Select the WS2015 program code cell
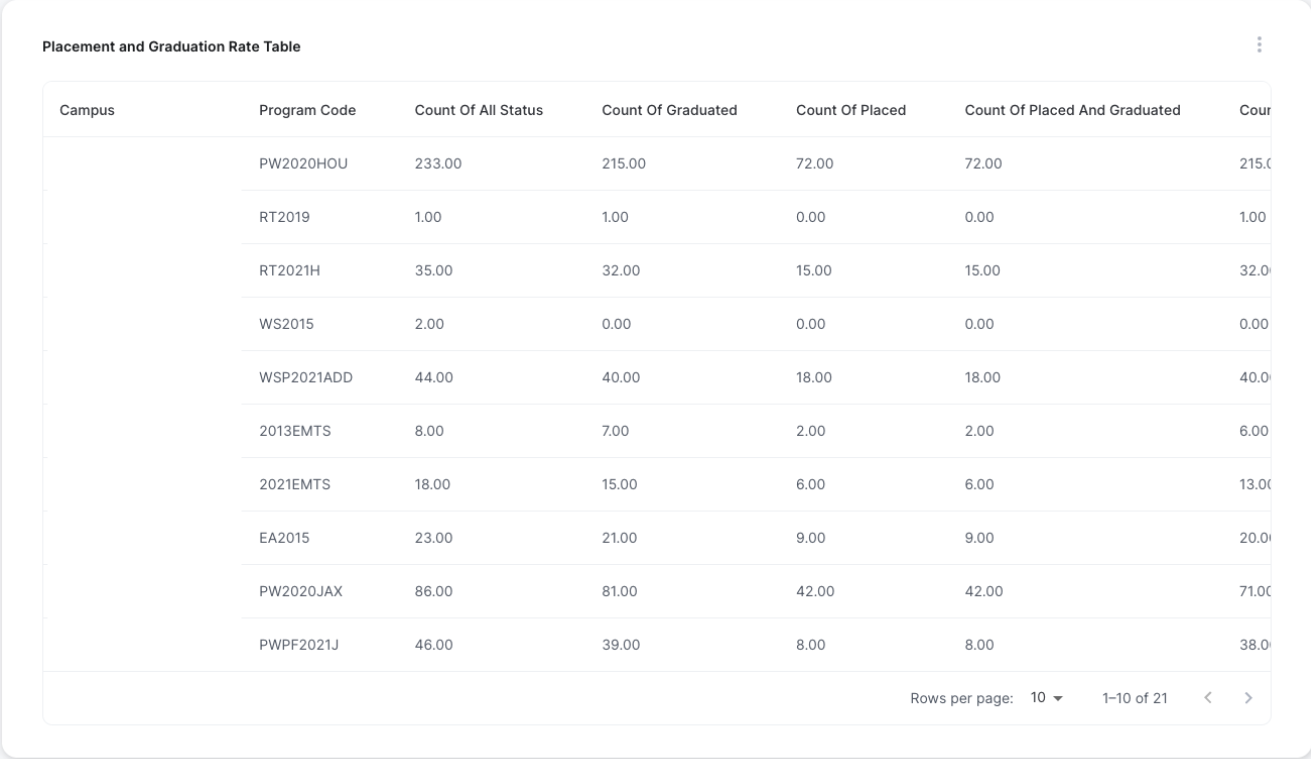The height and width of the screenshot is (759, 1311). (x=285, y=324)
